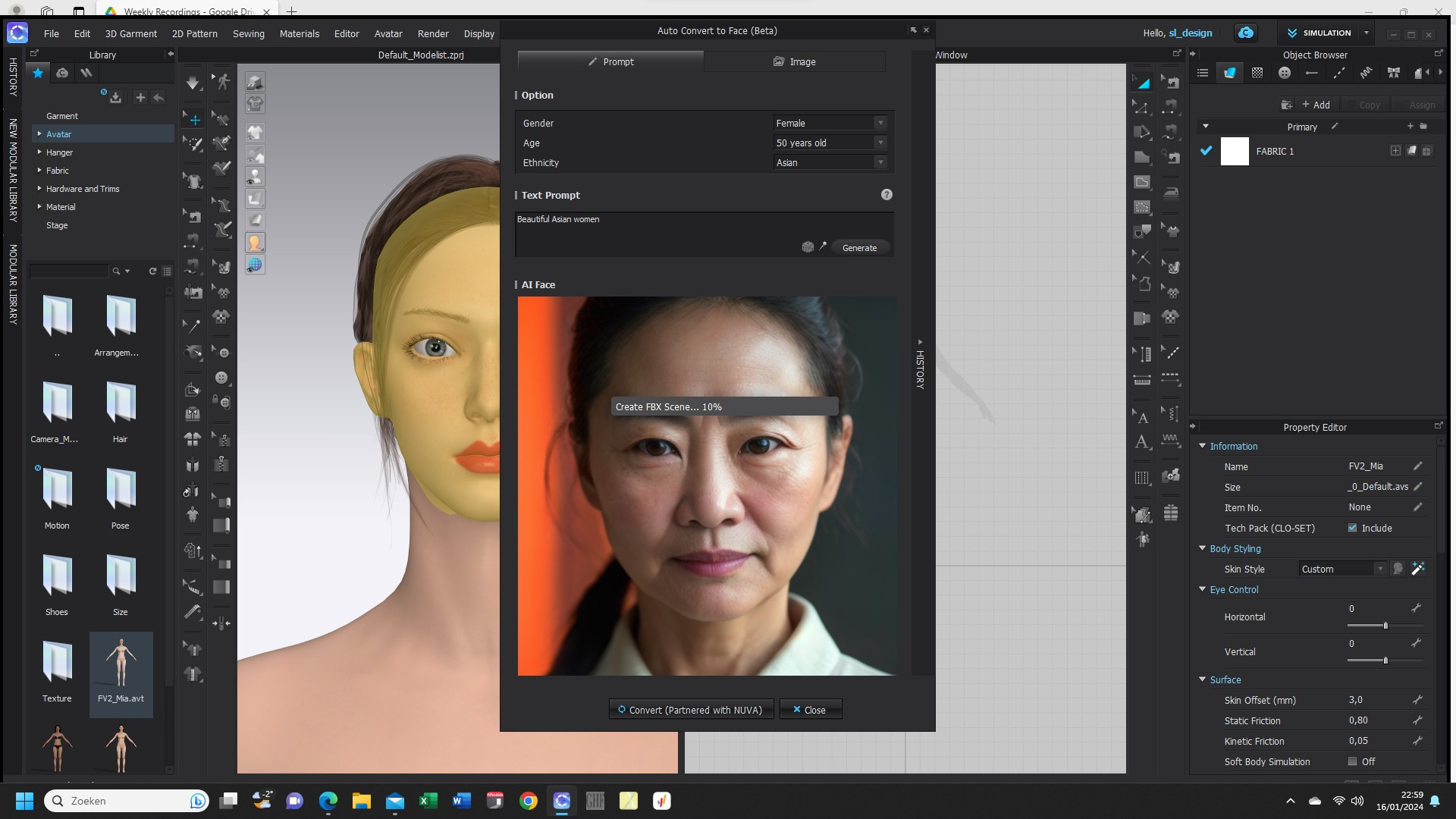Viewport: 1456px width, 819px height.
Task: Select the Move tool in the 3D toolbar
Action: pos(194,120)
